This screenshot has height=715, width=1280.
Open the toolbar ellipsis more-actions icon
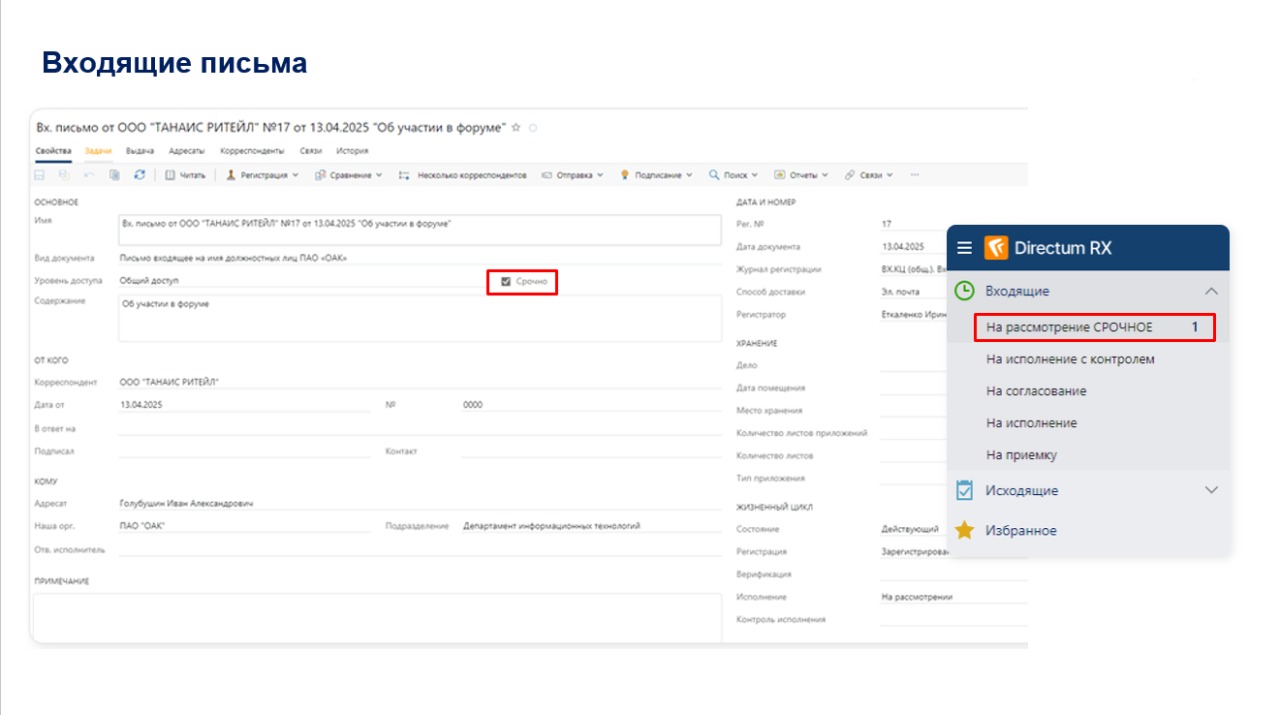(x=914, y=175)
